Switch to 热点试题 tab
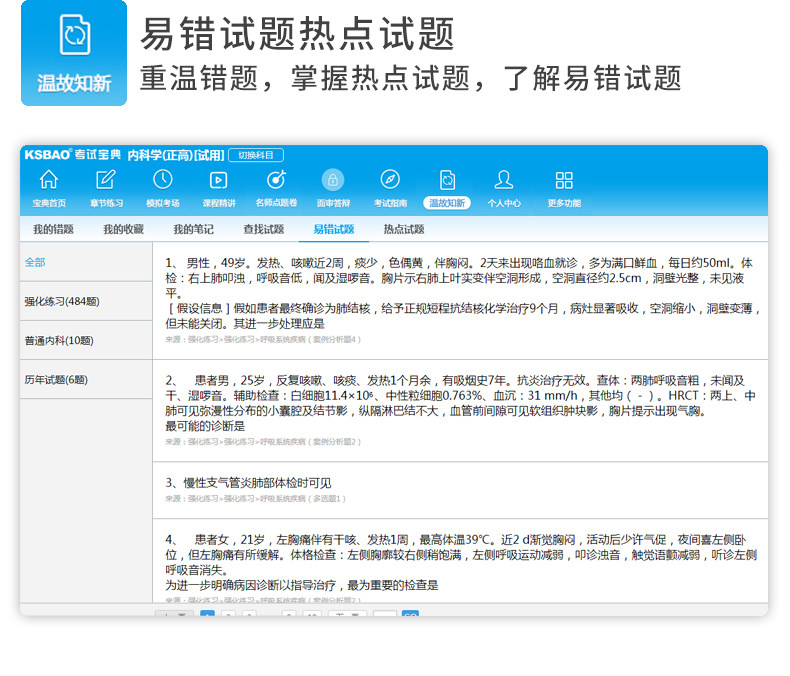 pos(404,230)
